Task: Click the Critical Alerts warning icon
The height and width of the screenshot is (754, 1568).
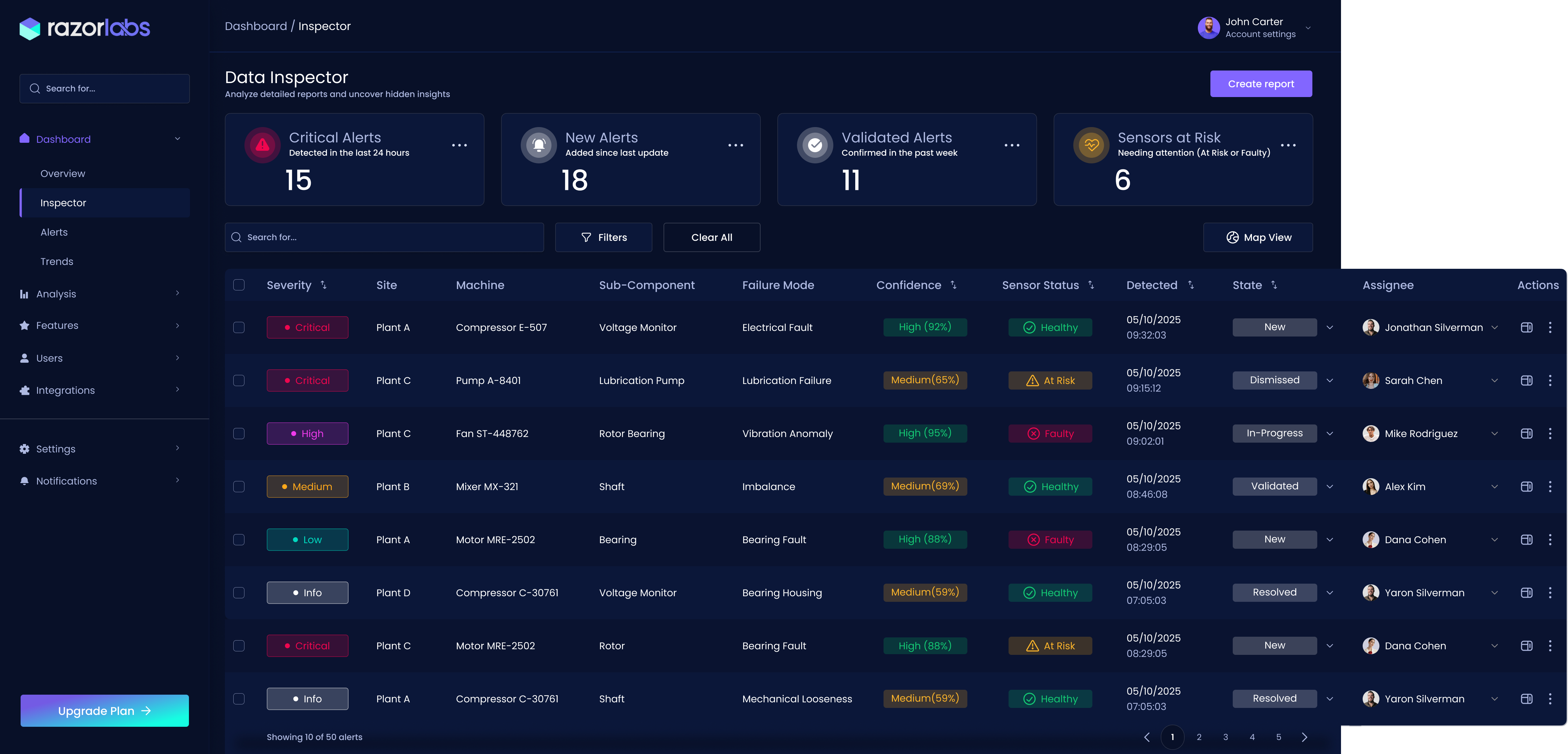Action: pyautogui.click(x=262, y=145)
